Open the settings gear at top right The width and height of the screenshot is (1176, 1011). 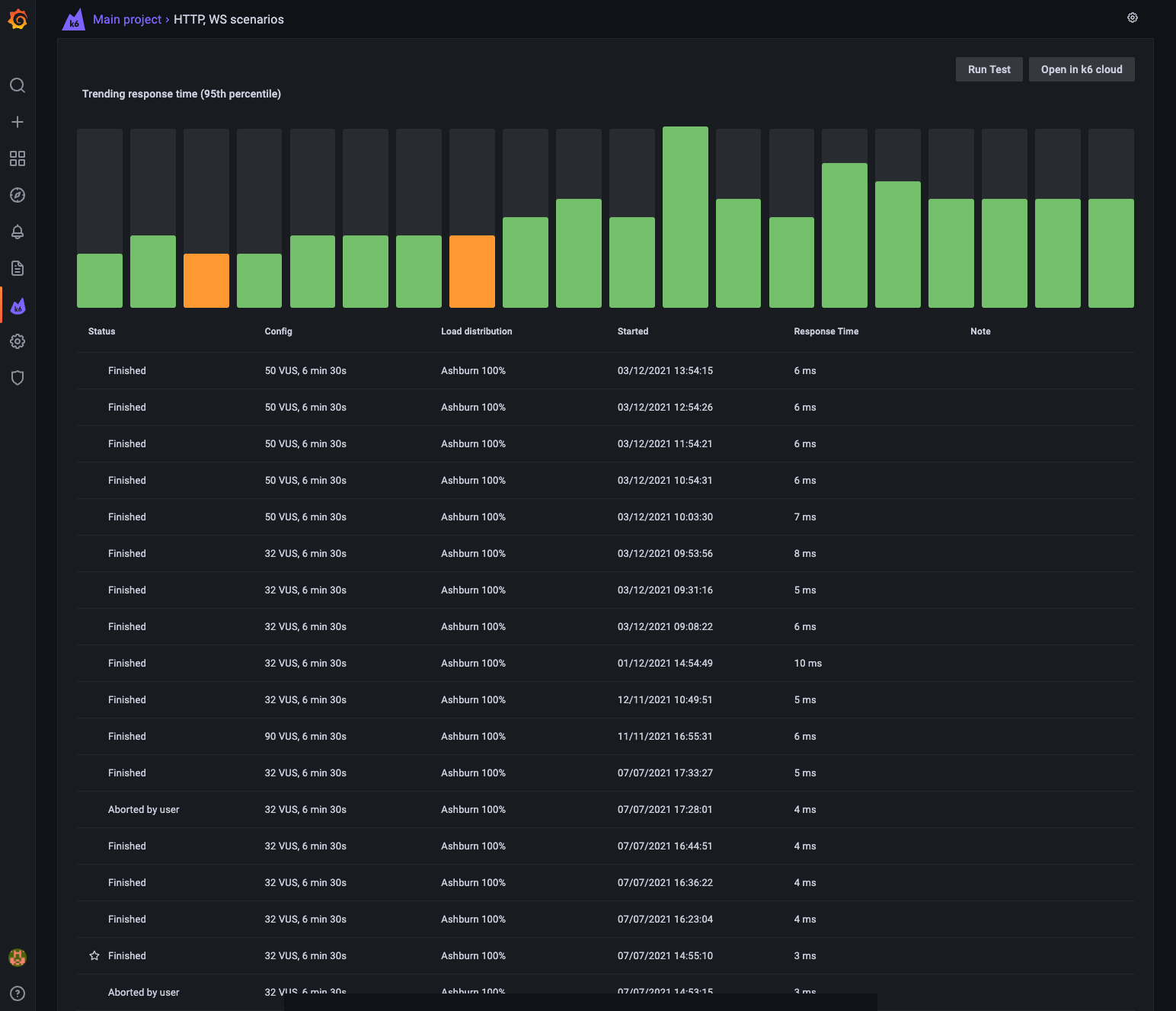pyautogui.click(x=1133, y=18)
